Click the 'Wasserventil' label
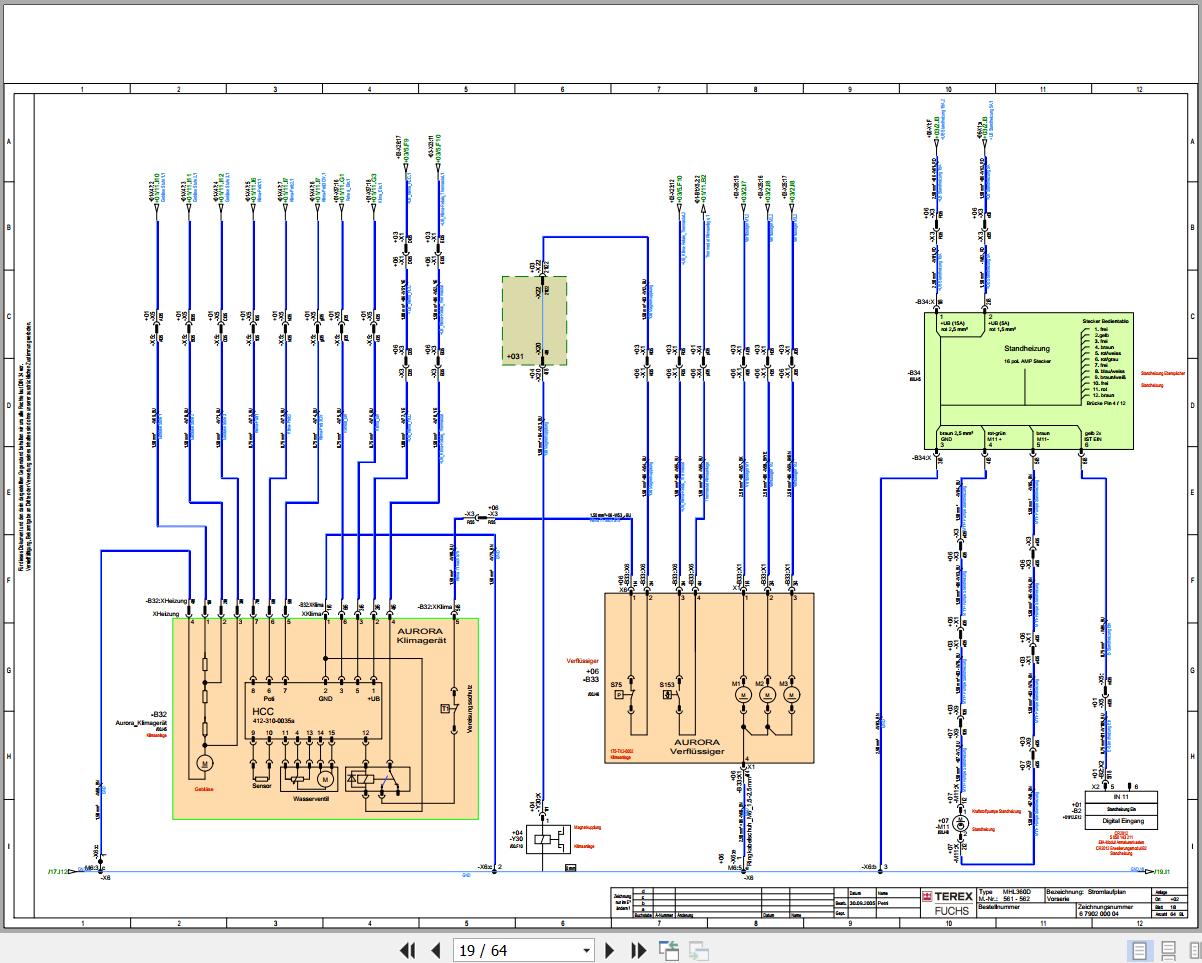The image size is (1202, 963). click(x=311, y=800)
